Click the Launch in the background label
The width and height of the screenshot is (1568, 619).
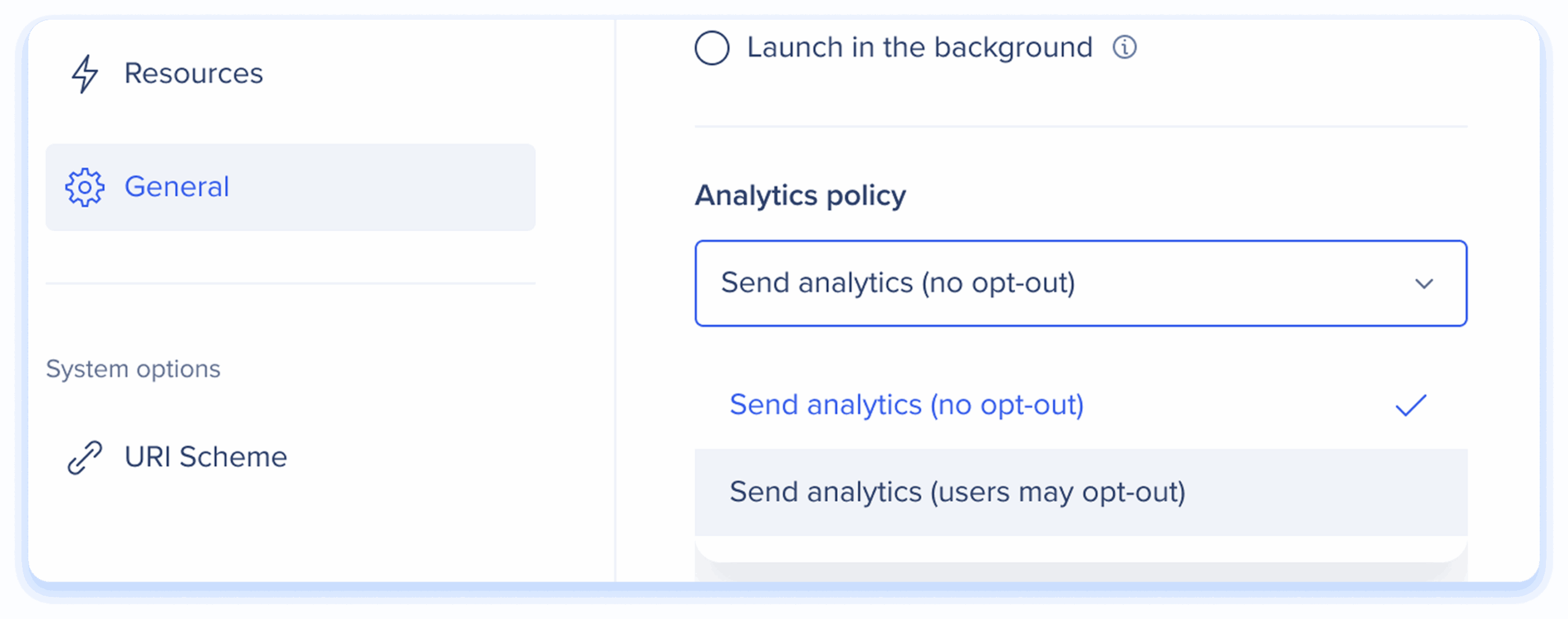[919, 48]
